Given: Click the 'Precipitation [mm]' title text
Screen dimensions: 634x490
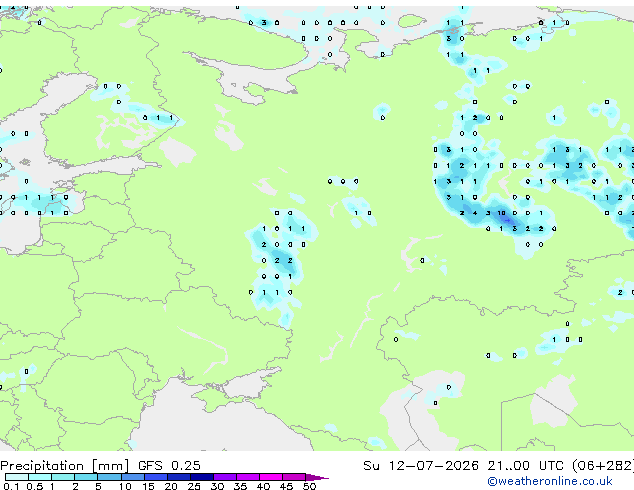Looking at the screenshot, I should [64, 466].
